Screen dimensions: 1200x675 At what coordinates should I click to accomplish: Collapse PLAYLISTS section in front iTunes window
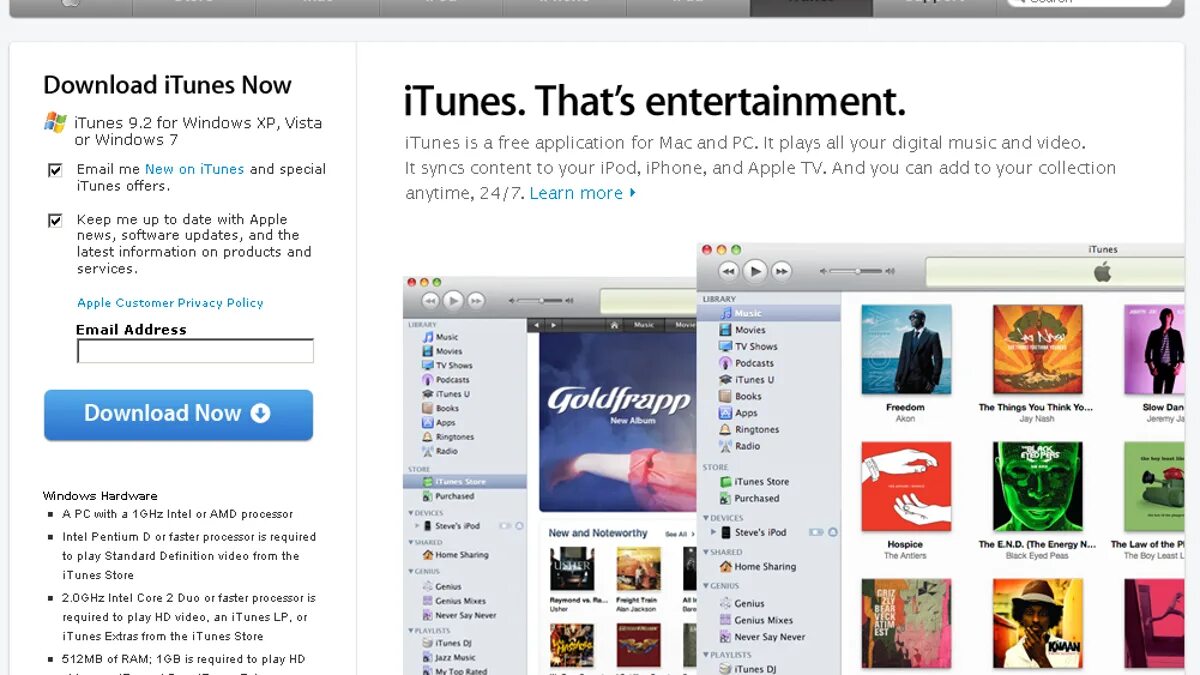pyautogui.click(x=704, y=655)
